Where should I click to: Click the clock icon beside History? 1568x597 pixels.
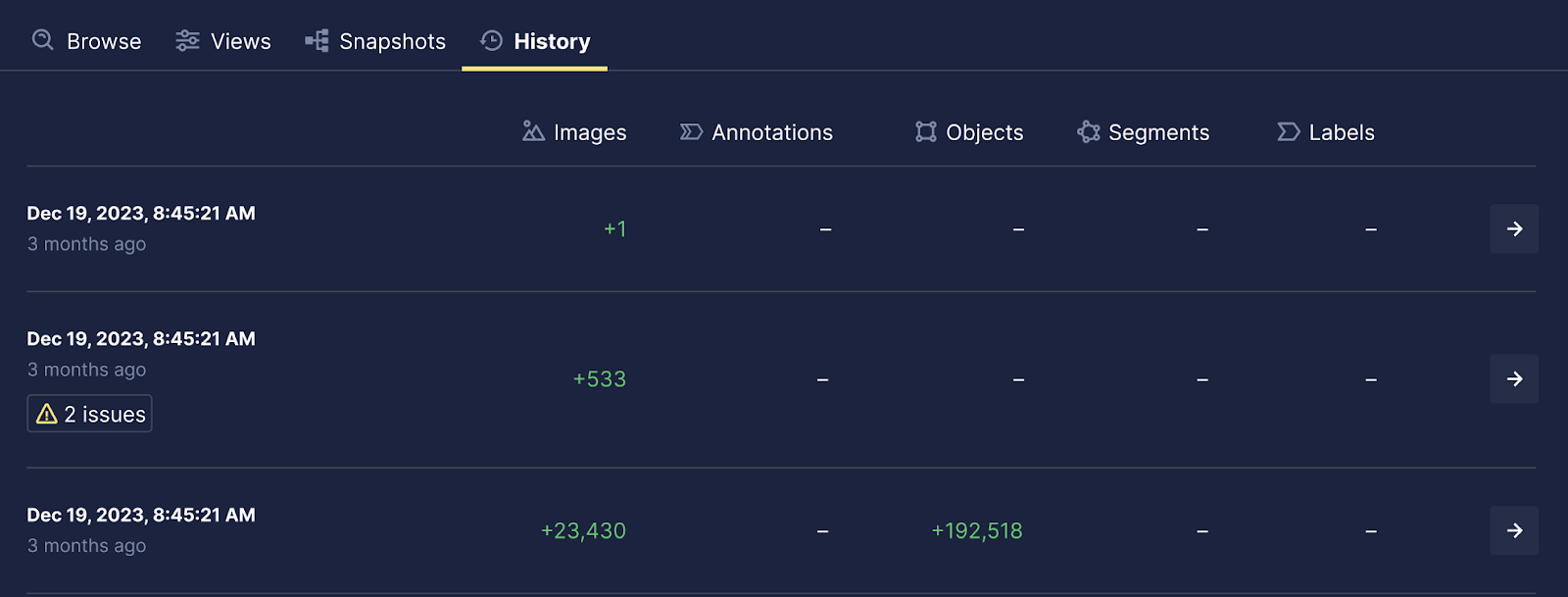[491, 40]
